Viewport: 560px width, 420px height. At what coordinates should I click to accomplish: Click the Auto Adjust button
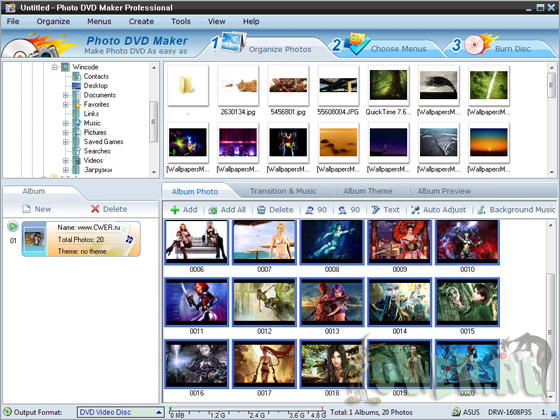pos(438,210)
